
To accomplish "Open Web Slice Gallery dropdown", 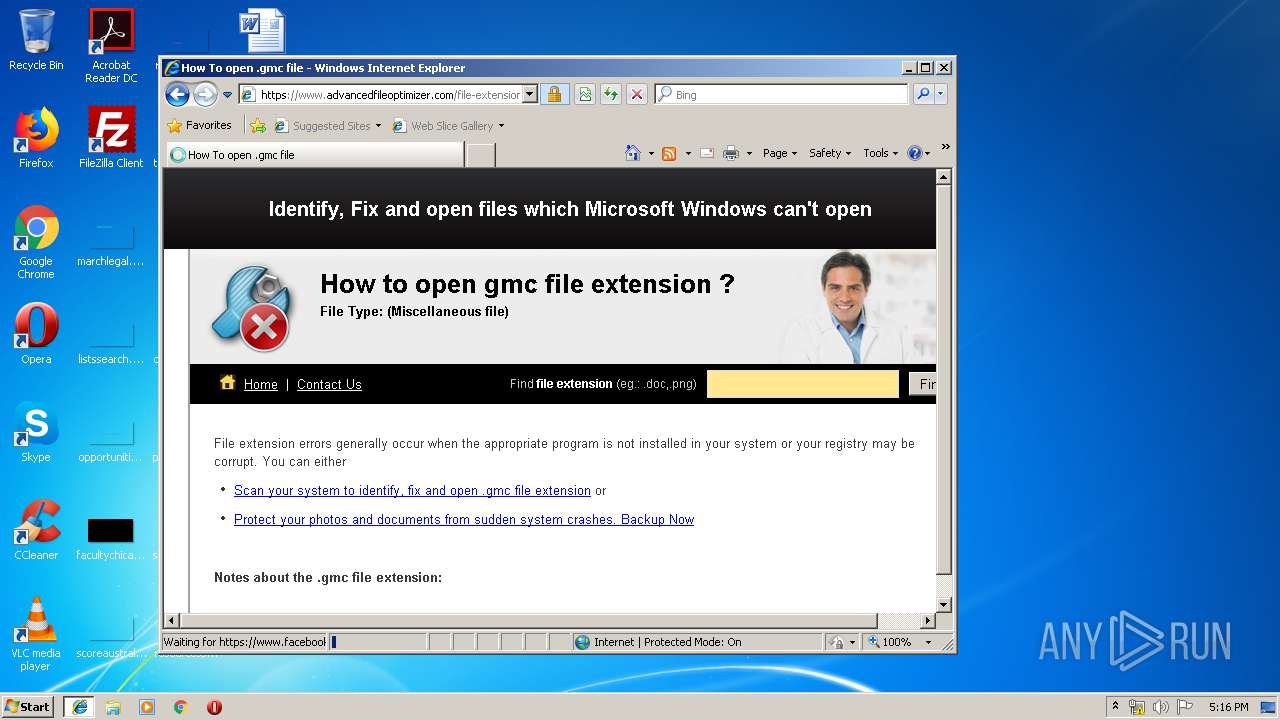I will (448, 126).
